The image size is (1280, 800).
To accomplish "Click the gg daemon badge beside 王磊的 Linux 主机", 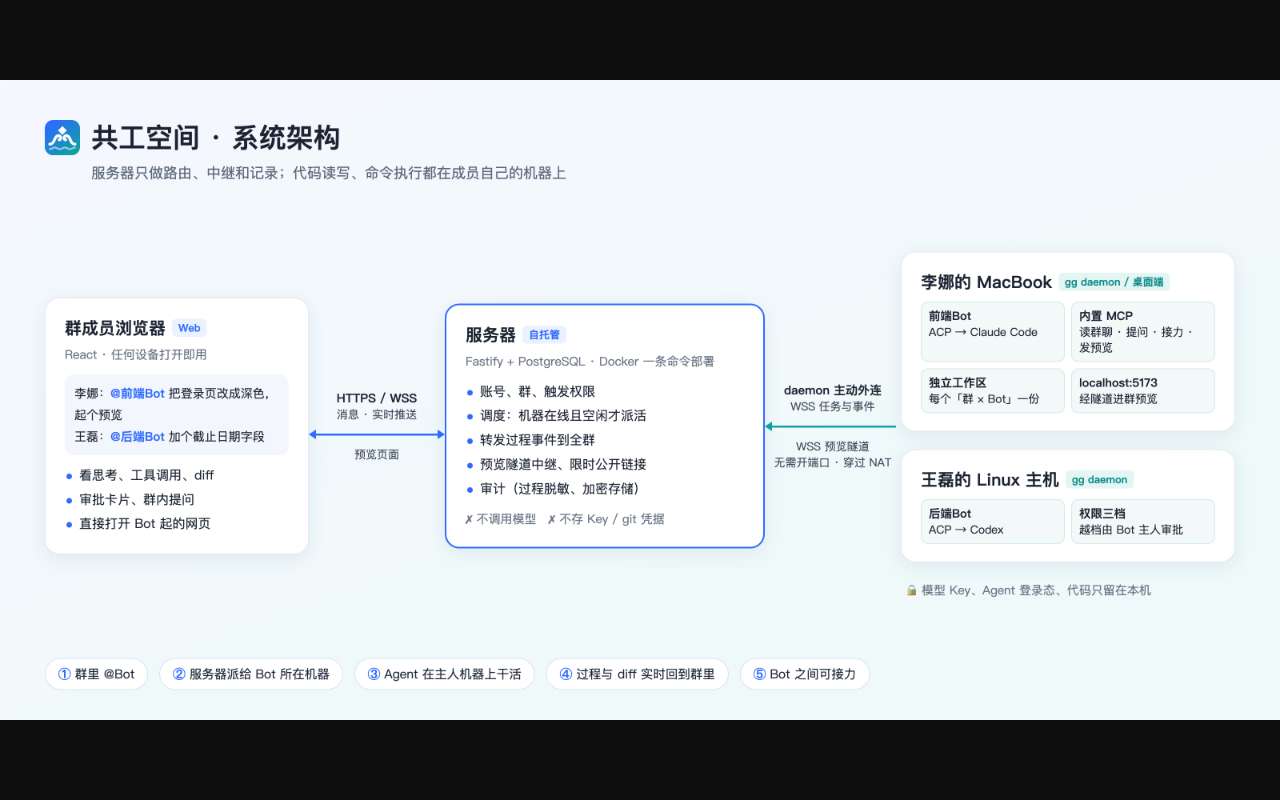I will tap(1099, 480).
